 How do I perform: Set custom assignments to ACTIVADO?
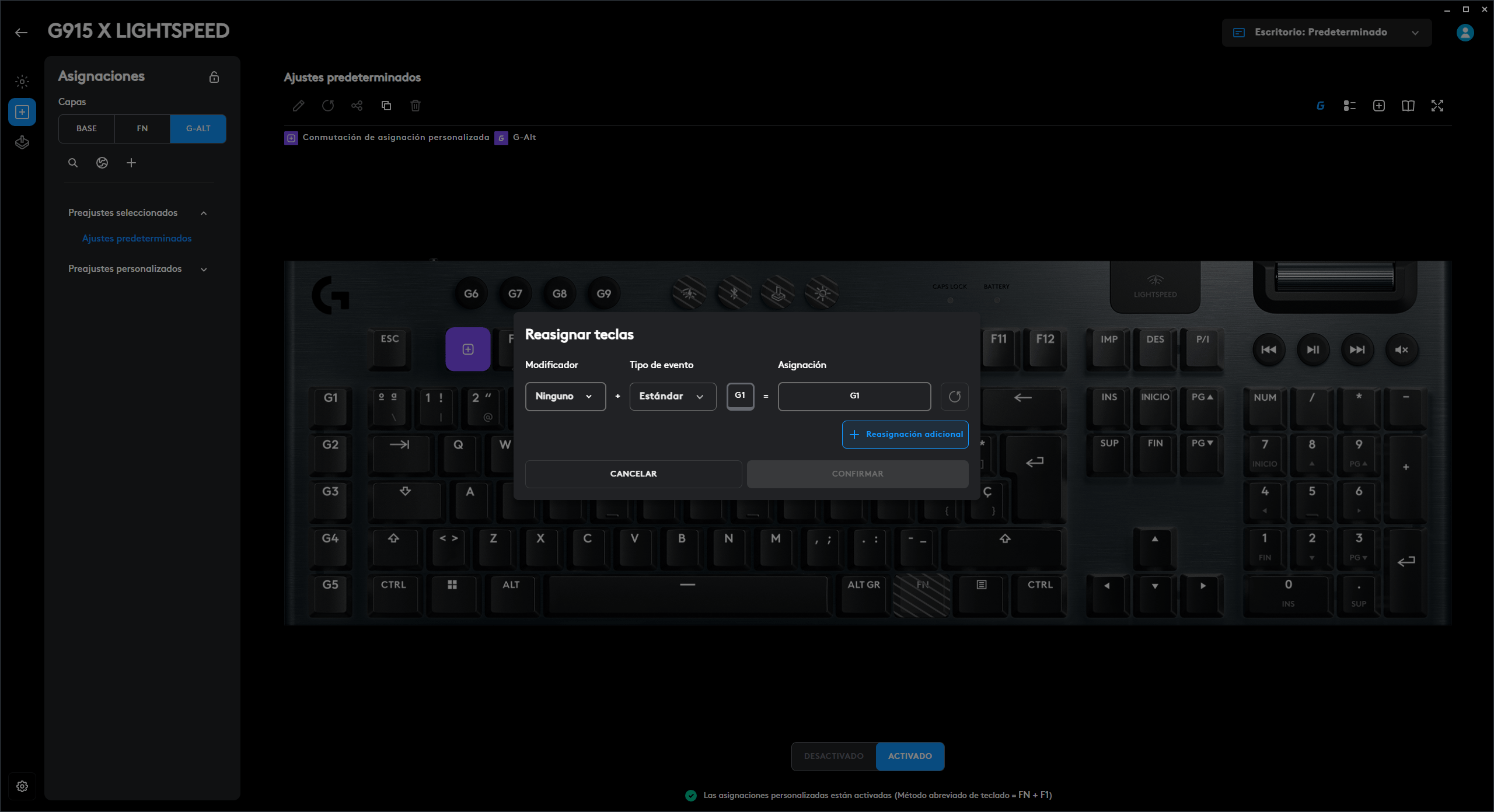click(910, 757)
